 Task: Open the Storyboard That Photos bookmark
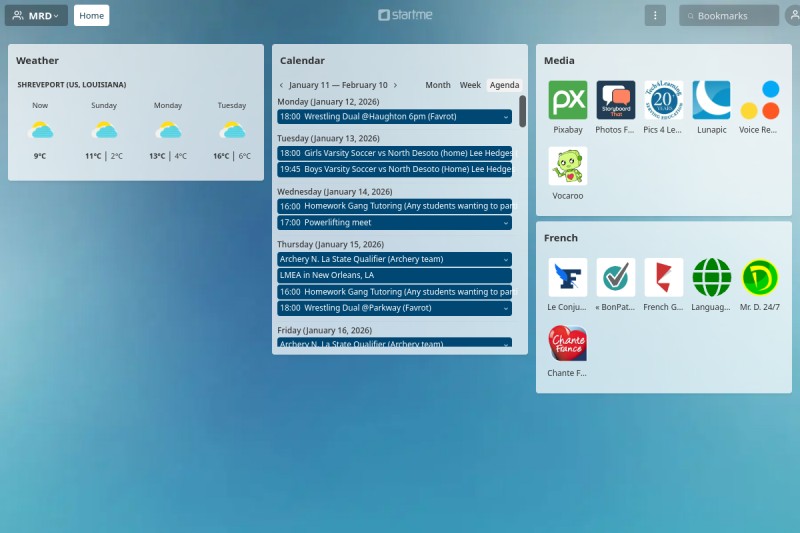coord(616,100)
